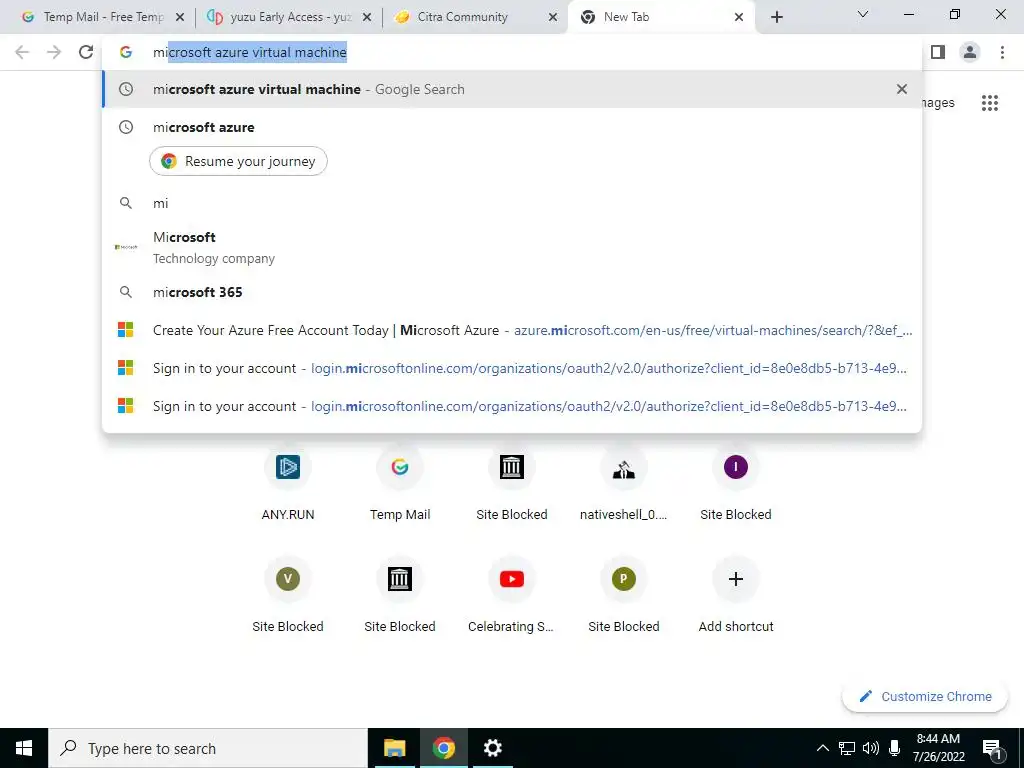This screenshot has width=1024, height=768.
Task: Open the 'V' Site Blocked shortcut
Action: coord(288,594)
